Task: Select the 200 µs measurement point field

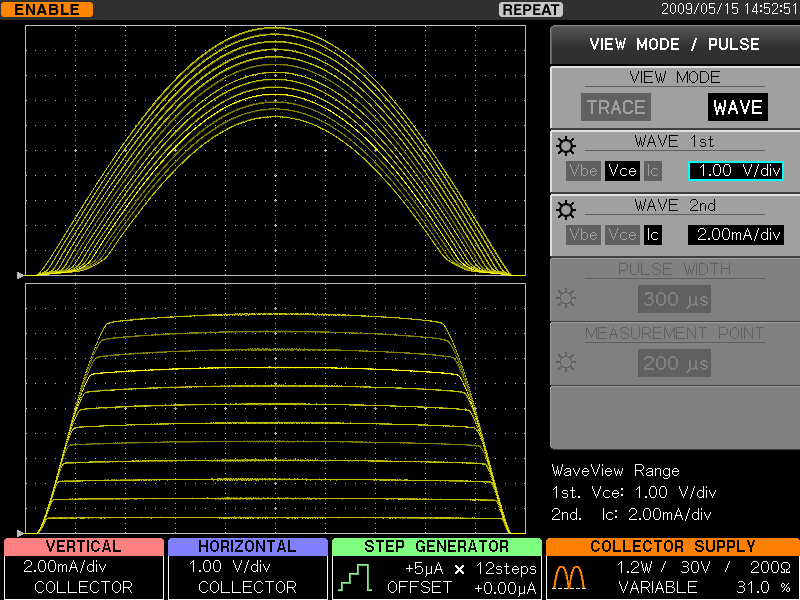Action: tap(674, 363)
